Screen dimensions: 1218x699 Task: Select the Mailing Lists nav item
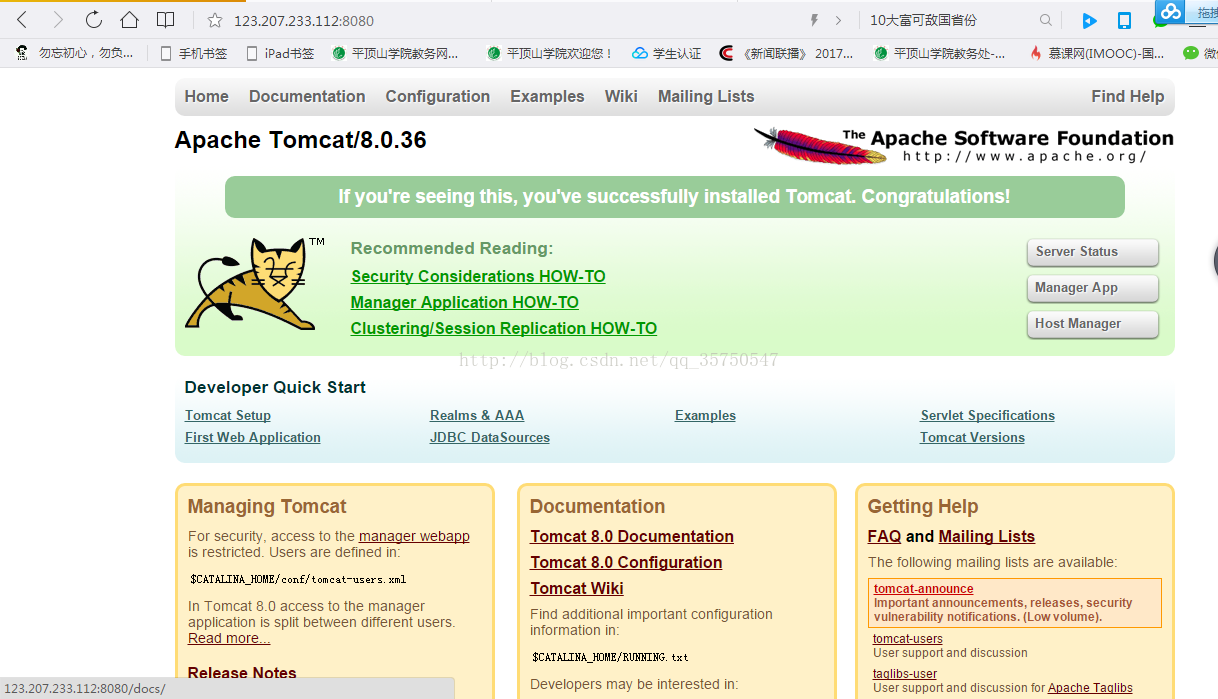[706, 96]
